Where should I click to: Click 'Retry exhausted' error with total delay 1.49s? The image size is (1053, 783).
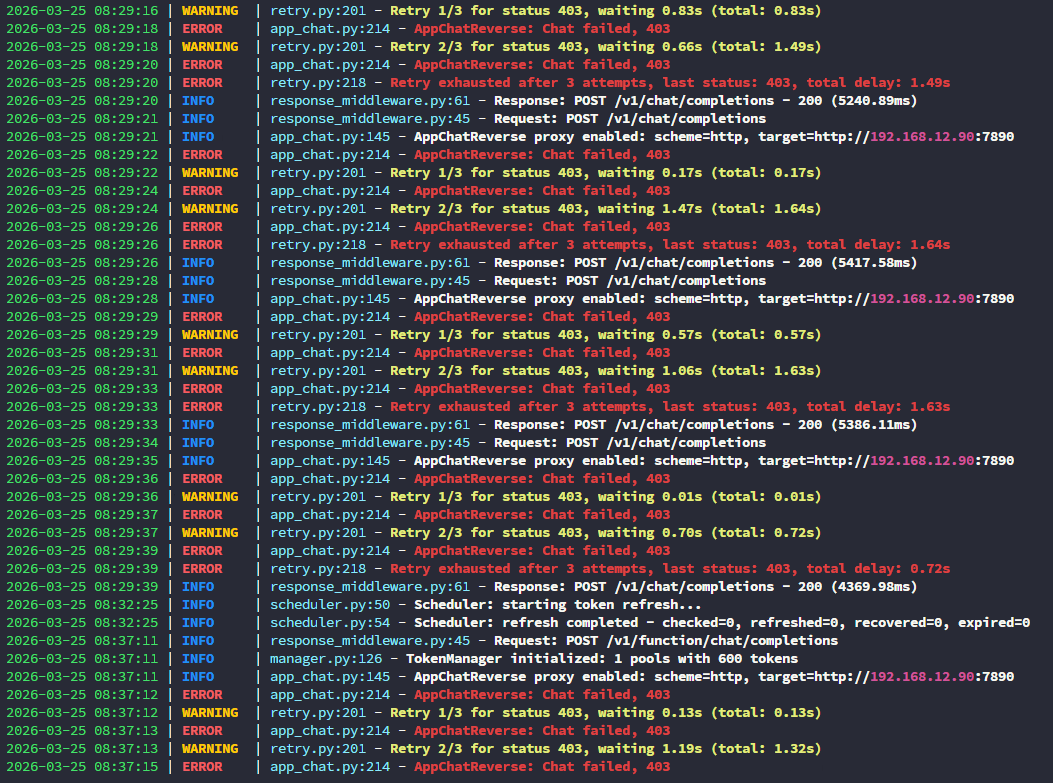tap(670, 83)
